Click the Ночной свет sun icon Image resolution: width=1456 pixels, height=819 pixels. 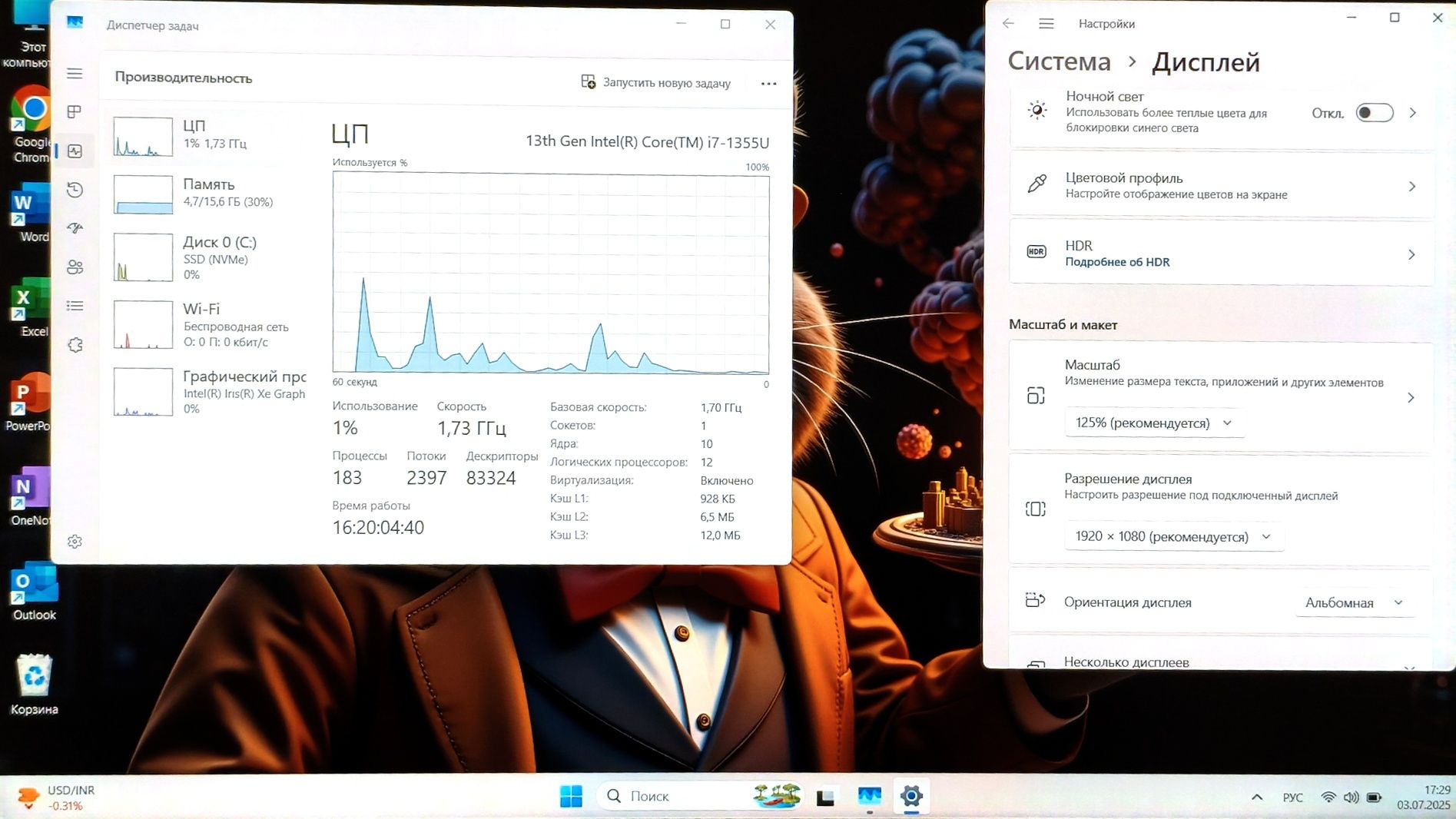click(x=1037, y=110)
